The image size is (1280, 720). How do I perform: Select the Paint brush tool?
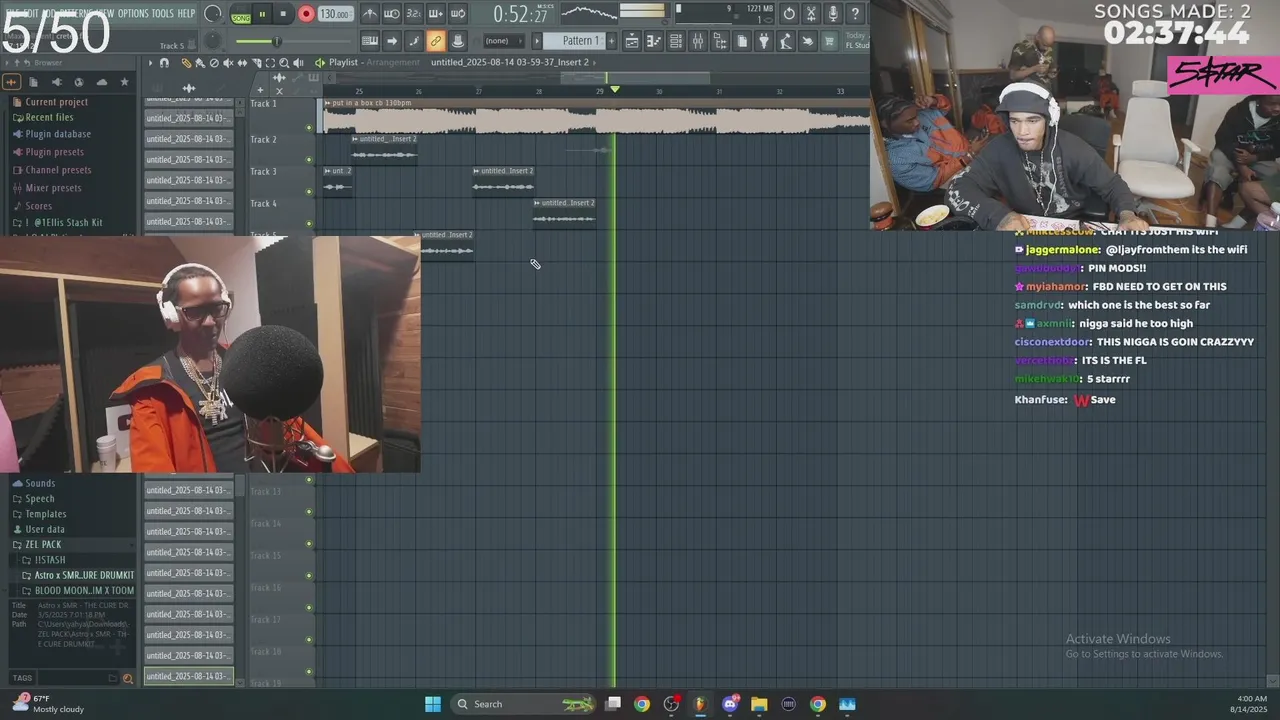[x=200, y=63]
